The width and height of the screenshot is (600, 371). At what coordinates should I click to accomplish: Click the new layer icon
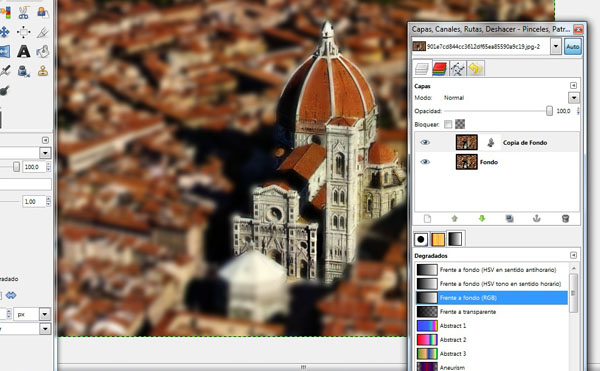click(427, 218)
